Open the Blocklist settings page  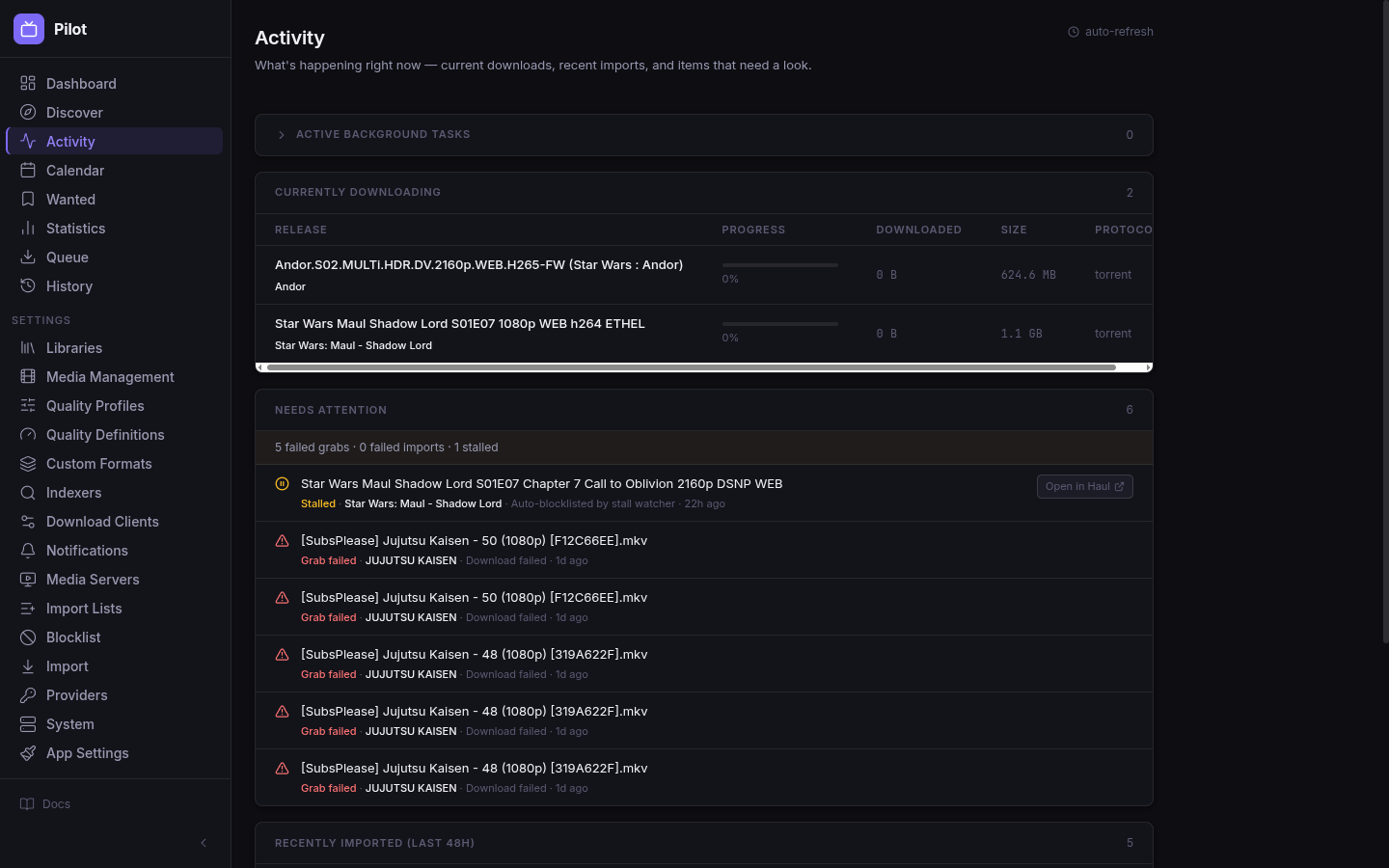pos(114,637)
